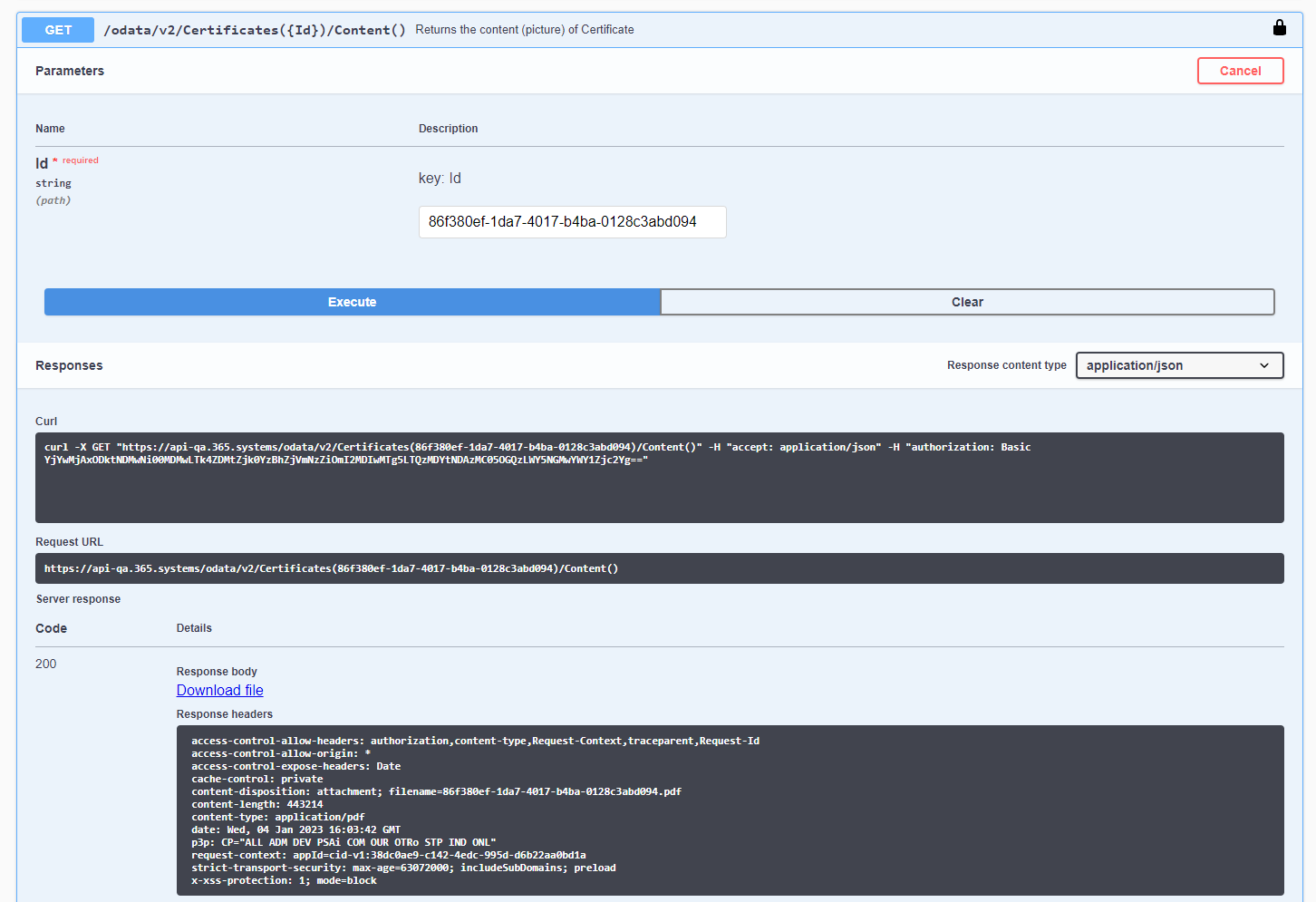Select the Request URL code box
The height and width of the screenshot is (902, 1316).
pyautogui.click(x=659, y=568)
